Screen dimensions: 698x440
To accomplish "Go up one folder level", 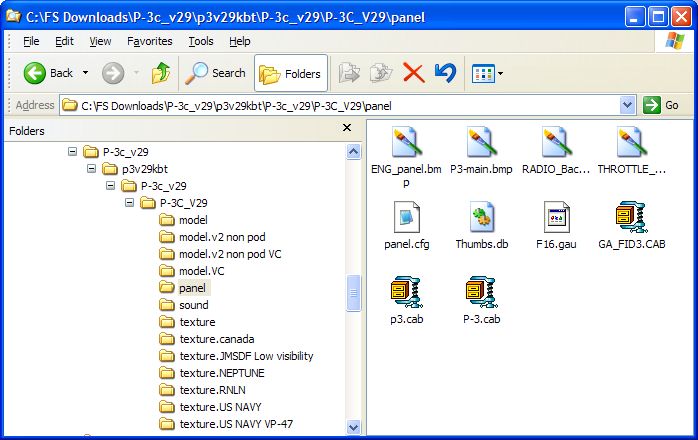I will (161, 73).
